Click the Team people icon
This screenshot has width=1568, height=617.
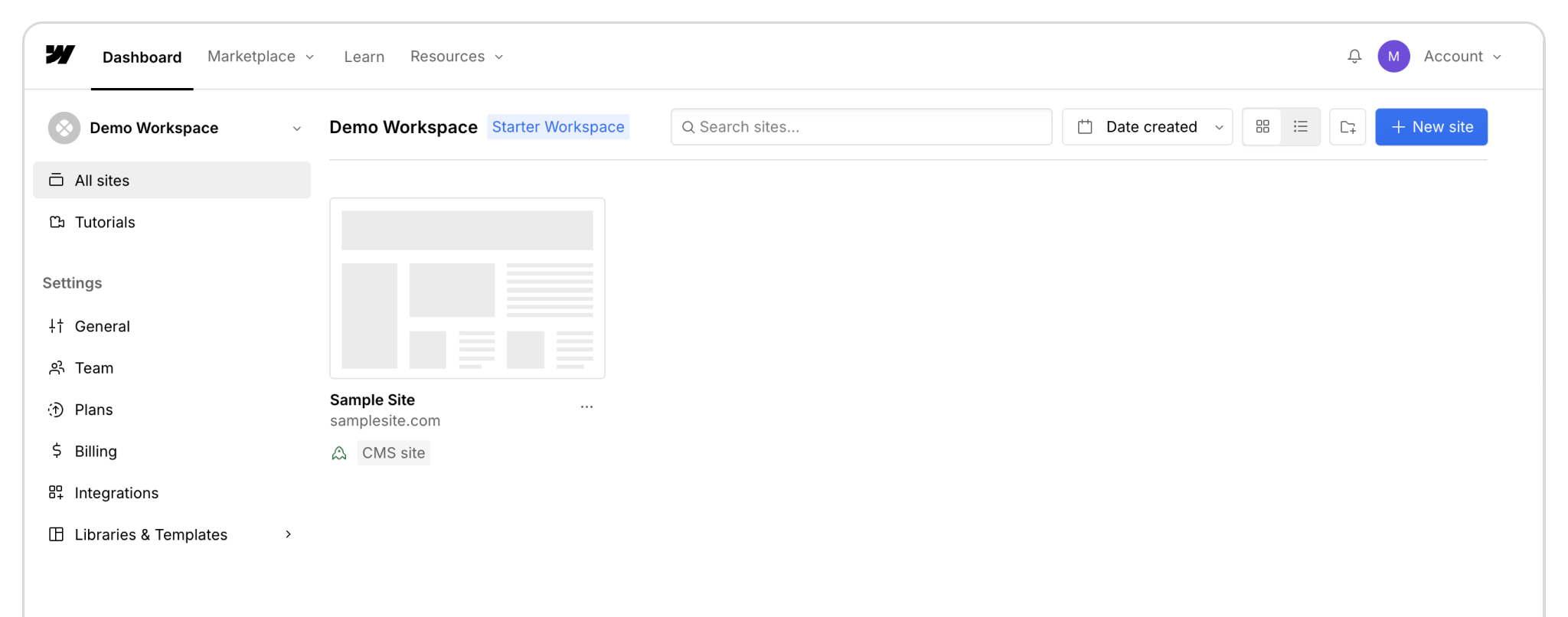click(x=57, y=368)
